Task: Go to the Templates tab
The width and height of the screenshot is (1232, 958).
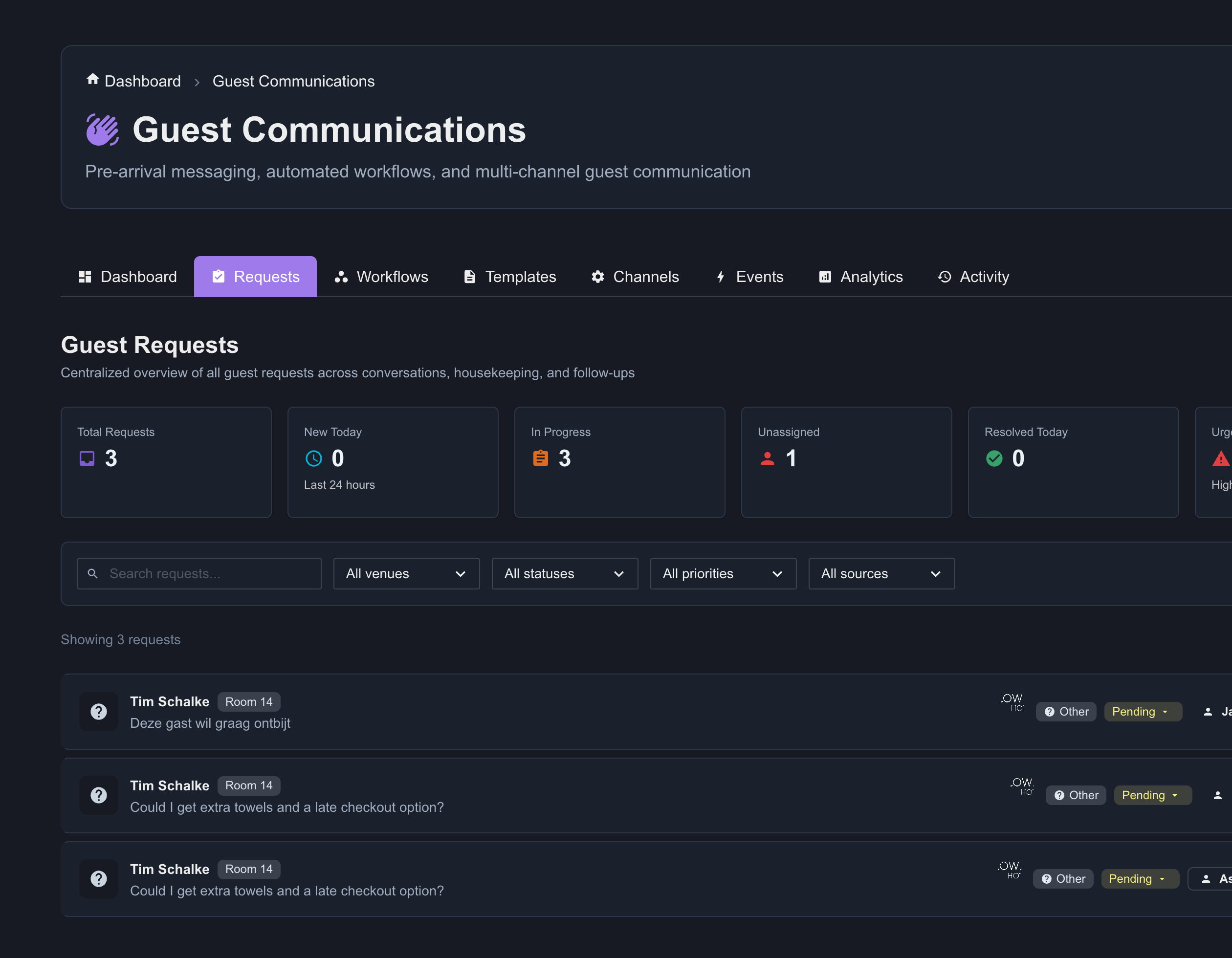Action: 510,277
